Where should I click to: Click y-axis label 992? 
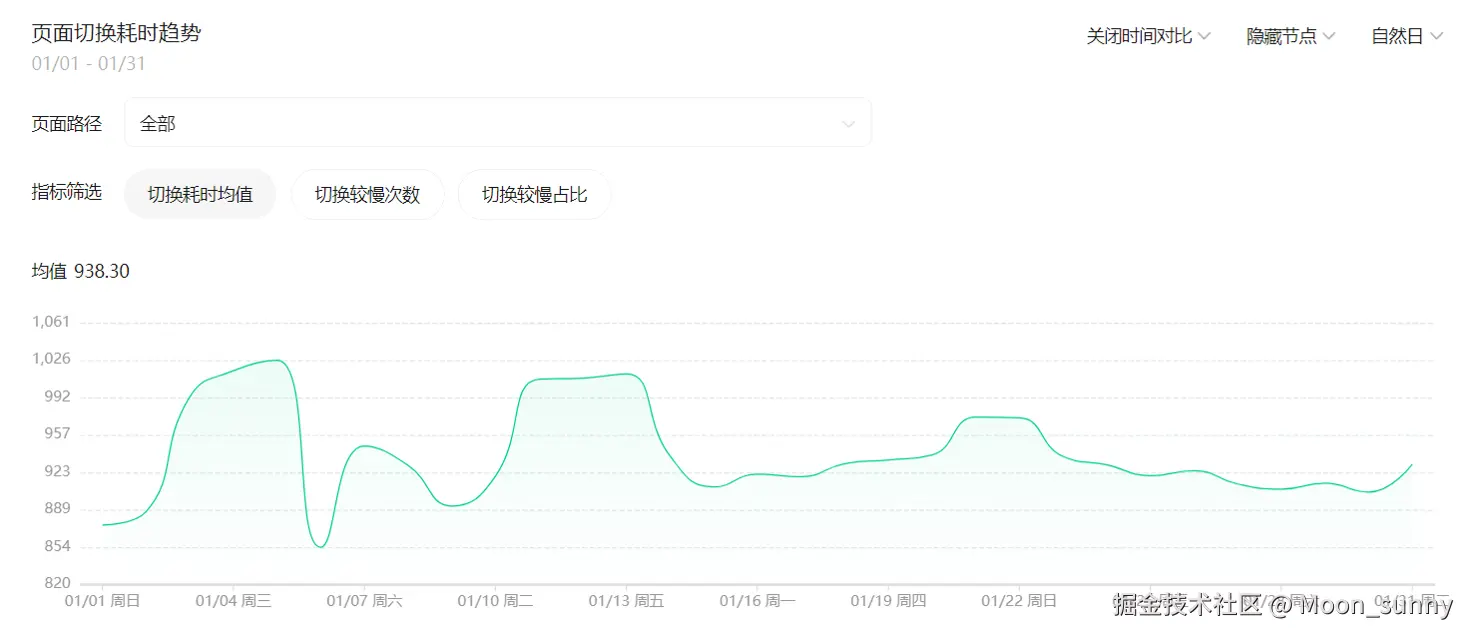(57, 397)
